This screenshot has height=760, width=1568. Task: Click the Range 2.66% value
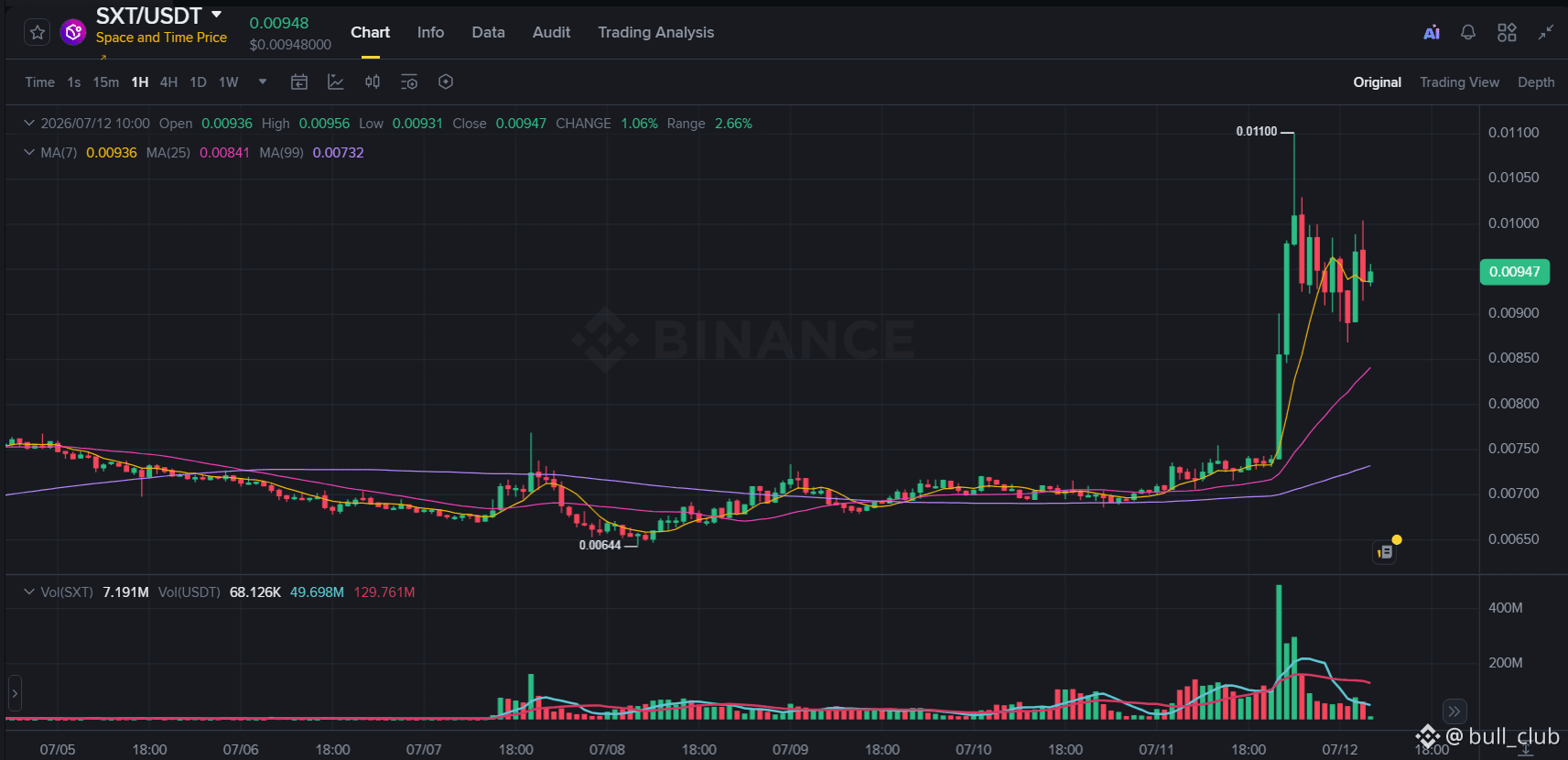[733, 124]
